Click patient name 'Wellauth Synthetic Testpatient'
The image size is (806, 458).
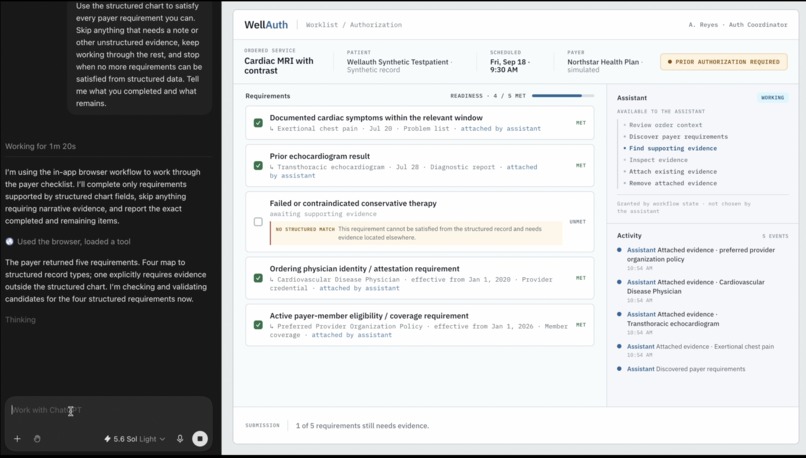397,62
